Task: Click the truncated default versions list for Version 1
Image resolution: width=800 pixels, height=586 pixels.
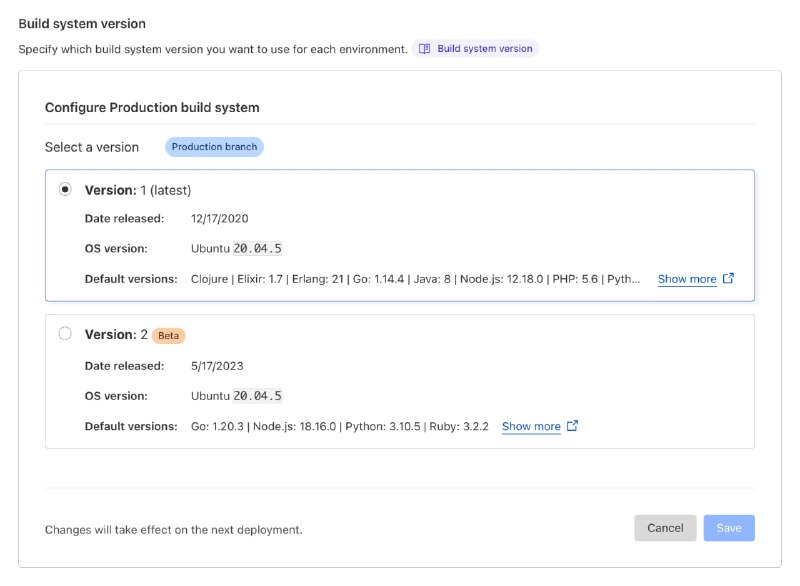Action: 420,279
